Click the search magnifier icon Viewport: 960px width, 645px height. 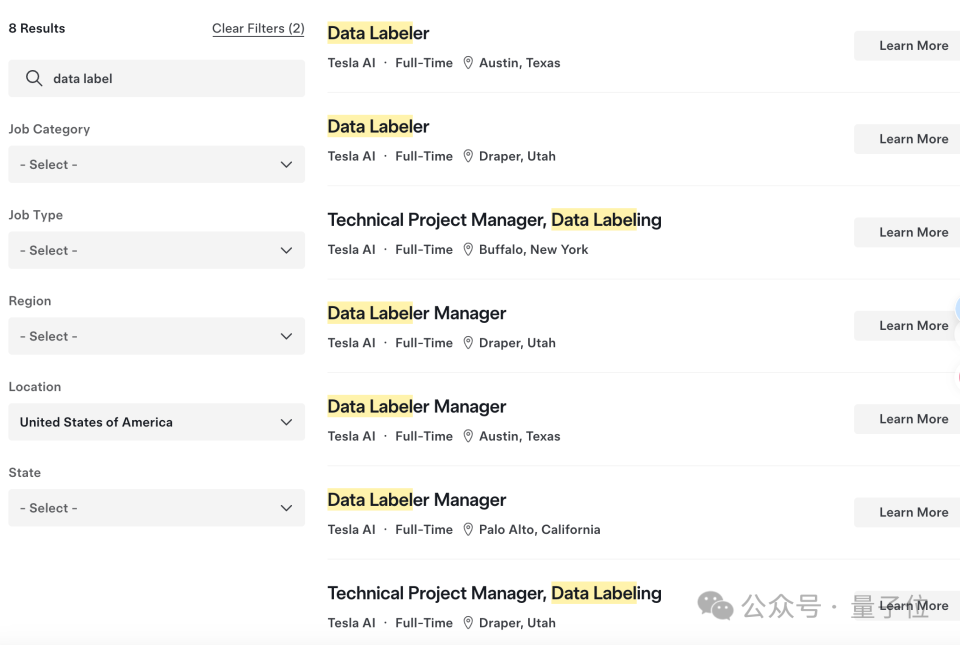coord(34,78)
